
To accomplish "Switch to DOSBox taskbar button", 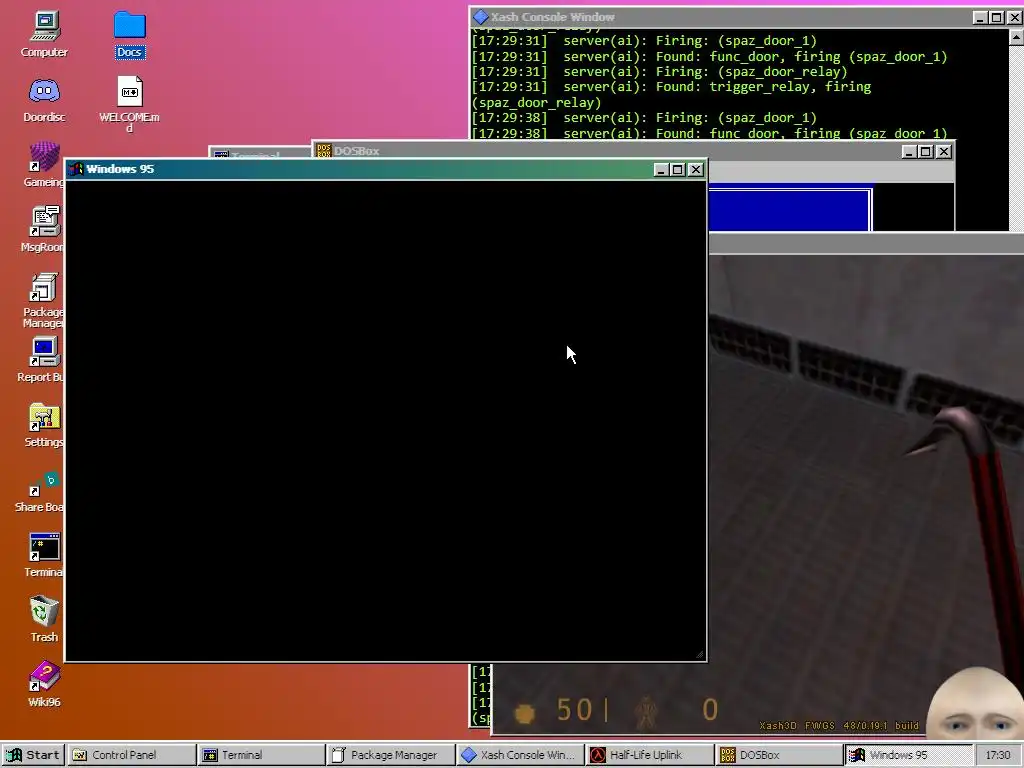I will (x=778, y=755).
